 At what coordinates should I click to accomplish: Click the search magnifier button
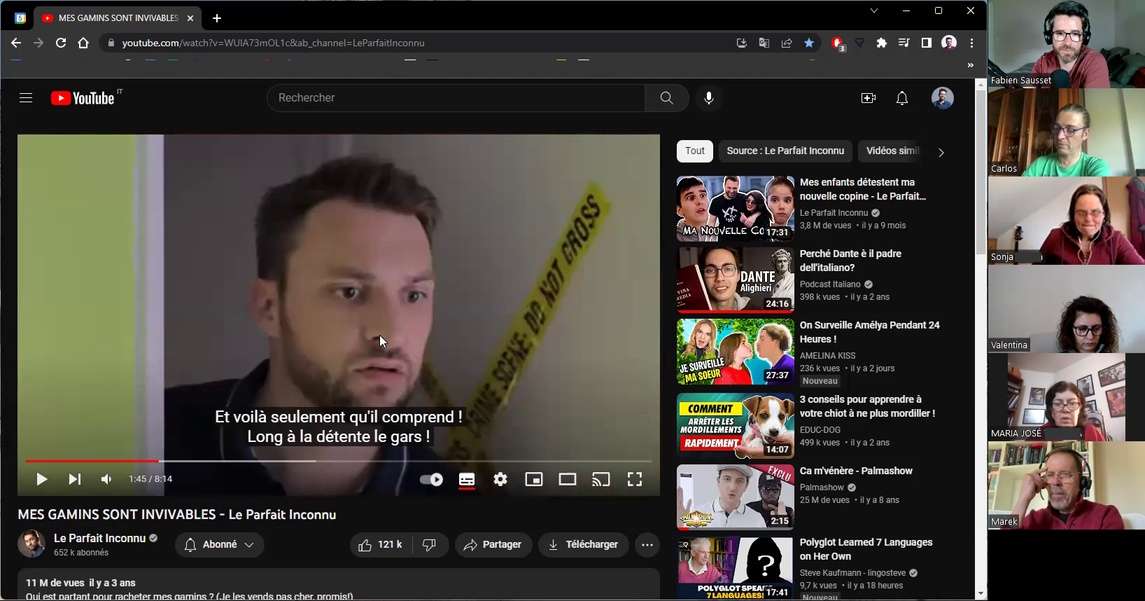(667, 98)
